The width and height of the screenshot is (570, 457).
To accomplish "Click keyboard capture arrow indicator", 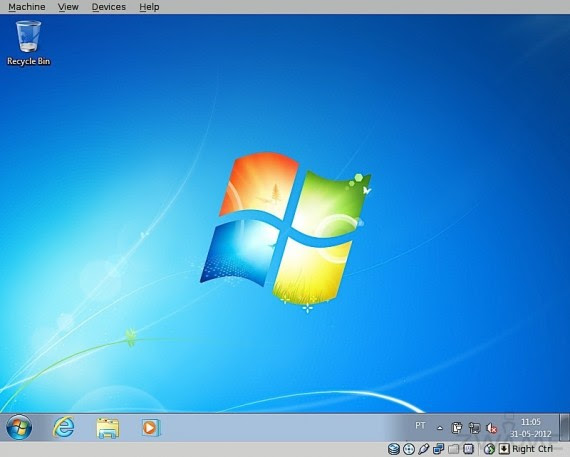I will 504,449.
